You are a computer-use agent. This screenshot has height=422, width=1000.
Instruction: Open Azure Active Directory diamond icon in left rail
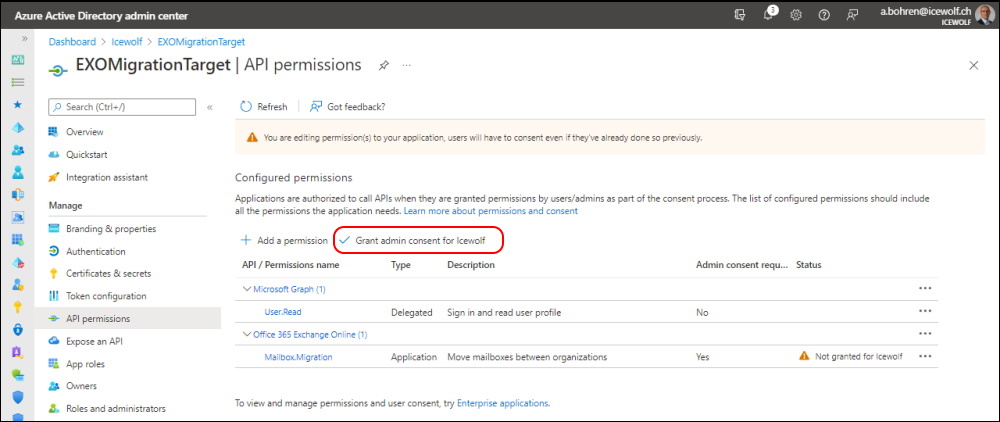point(18,127)
